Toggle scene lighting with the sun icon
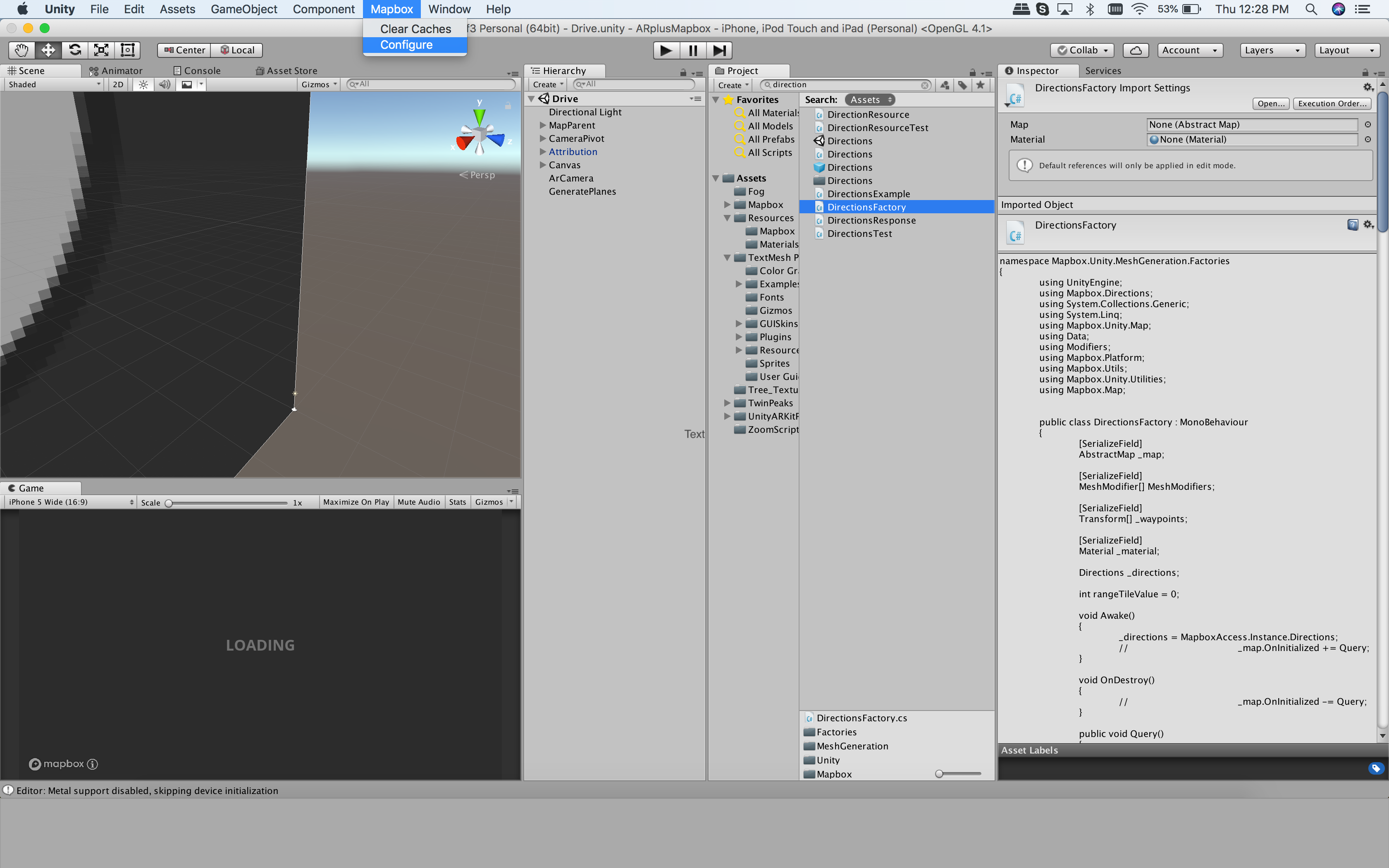 (x=143, y=84)
